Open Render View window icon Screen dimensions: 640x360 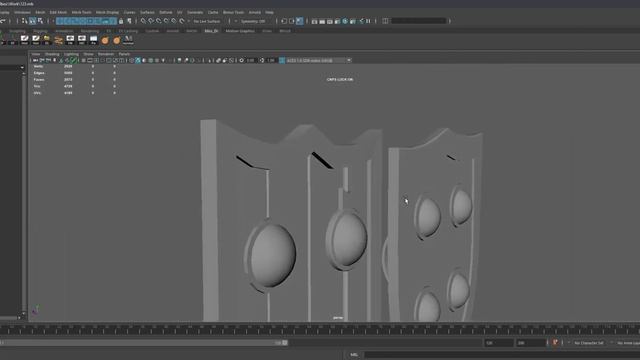tap(314, 21)
